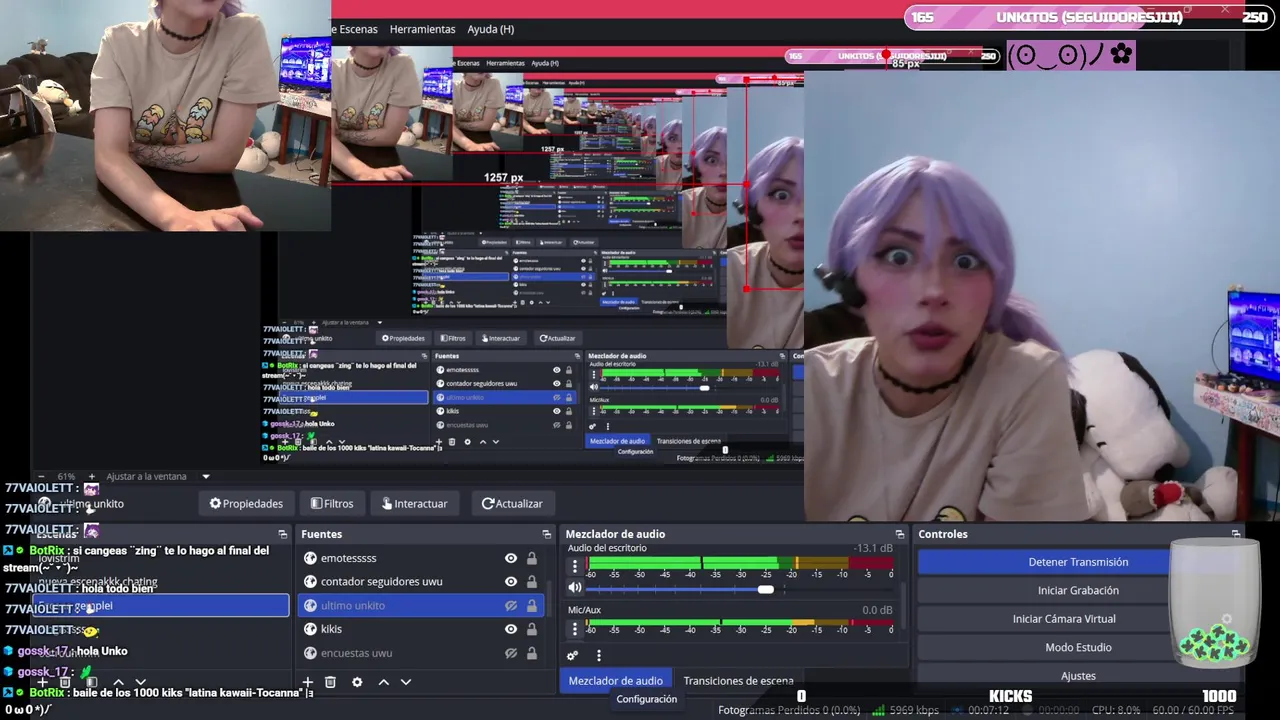Toggle lock on contador seguidores uwu

click(x=532, y=581)
